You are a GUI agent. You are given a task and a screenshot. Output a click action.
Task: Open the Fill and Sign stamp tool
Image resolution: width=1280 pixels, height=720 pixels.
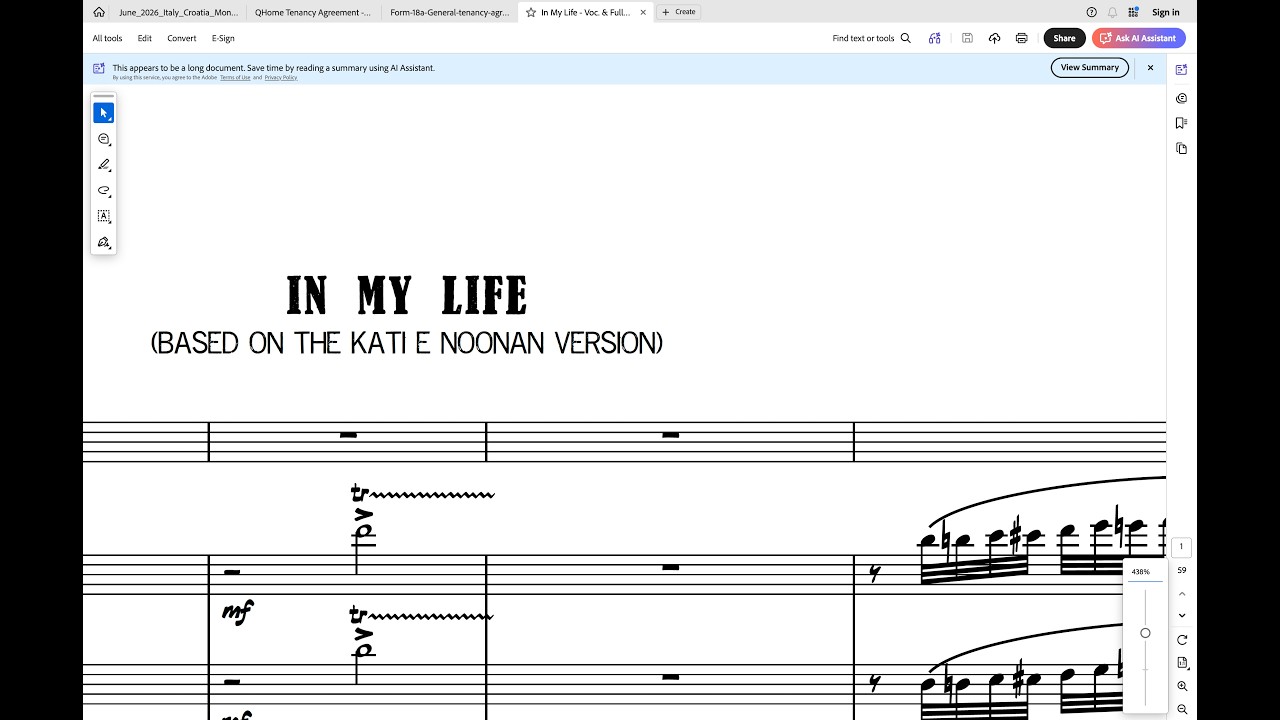[104, 242]
